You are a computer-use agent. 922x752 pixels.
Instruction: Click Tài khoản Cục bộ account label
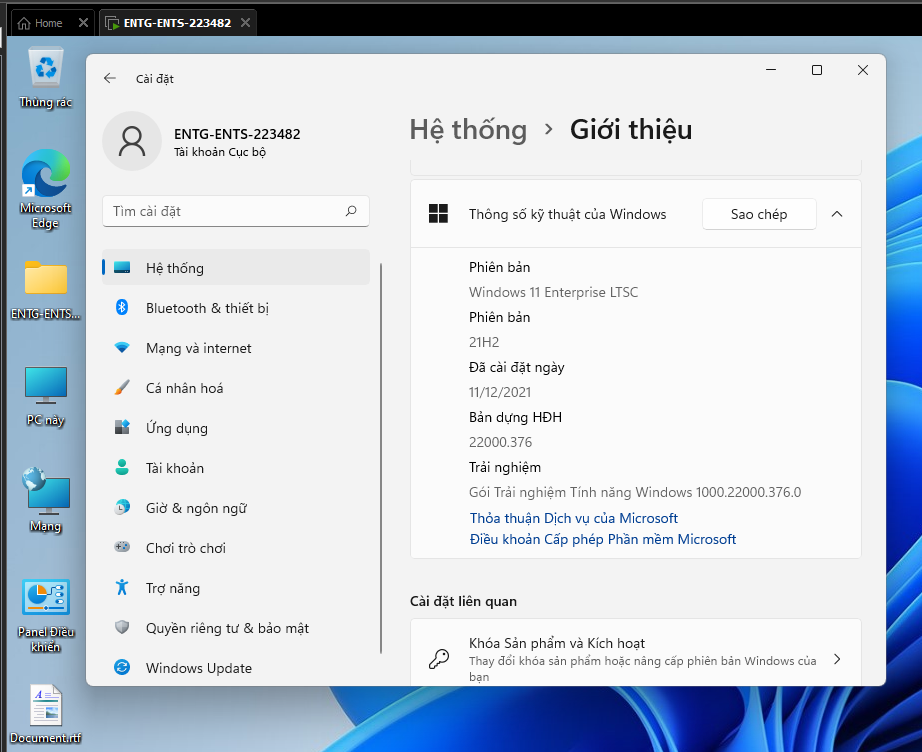tap(220, 152)
